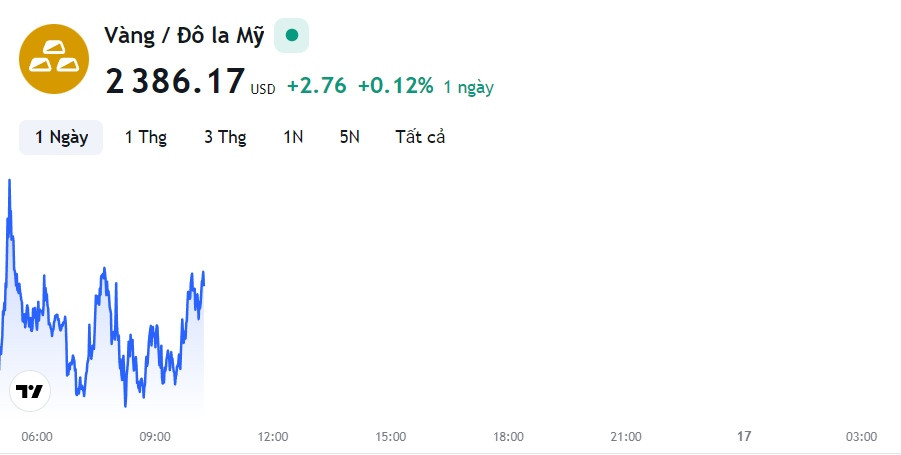Click the 03:00 time axis label
Viewport: 901px width, 455px height.
coord(861,437)
